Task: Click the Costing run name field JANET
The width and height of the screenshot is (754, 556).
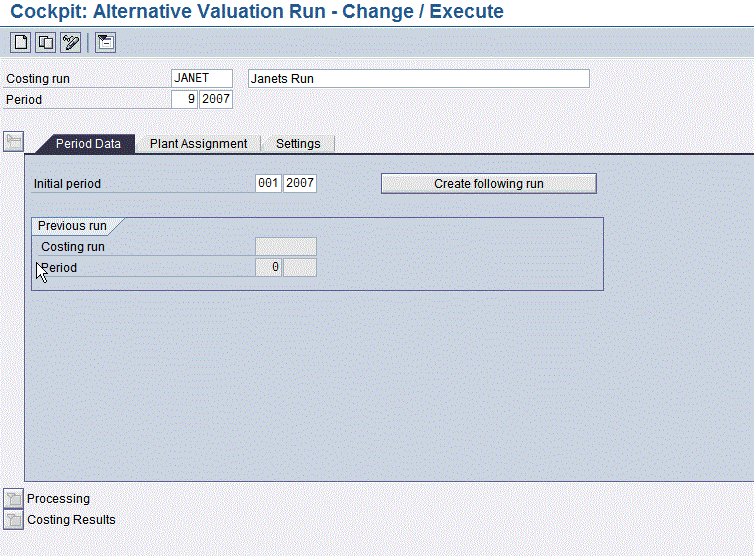Action: point(202,79)
